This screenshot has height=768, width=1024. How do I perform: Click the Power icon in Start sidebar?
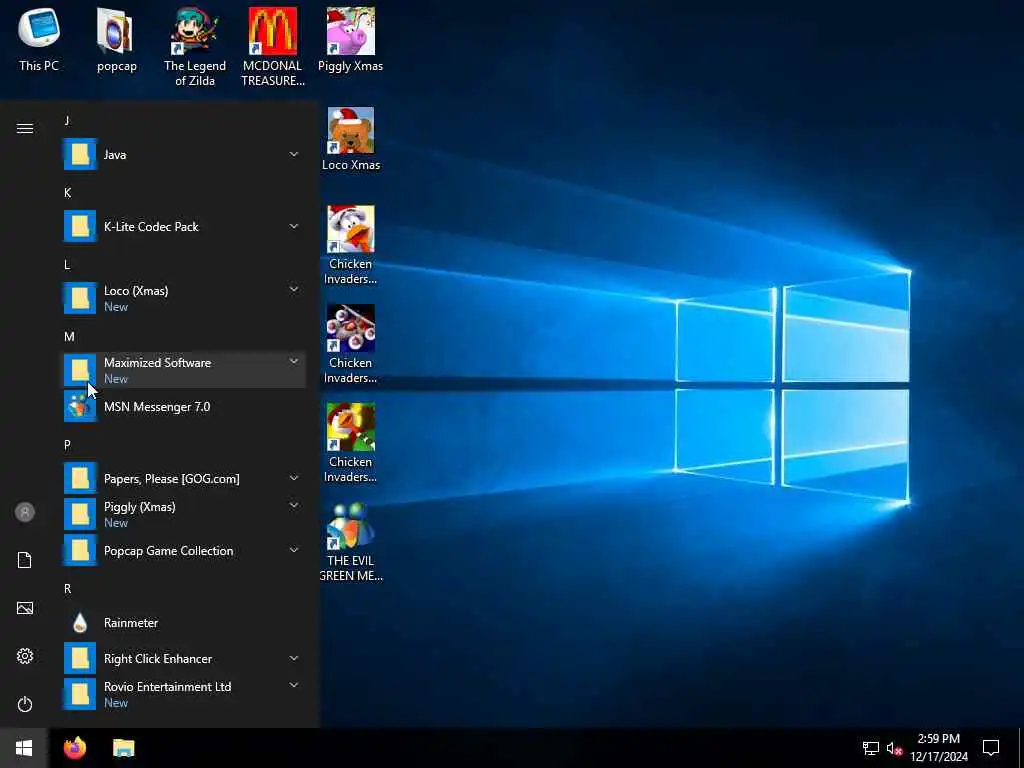pyautogui.click(x=25, y=704)
